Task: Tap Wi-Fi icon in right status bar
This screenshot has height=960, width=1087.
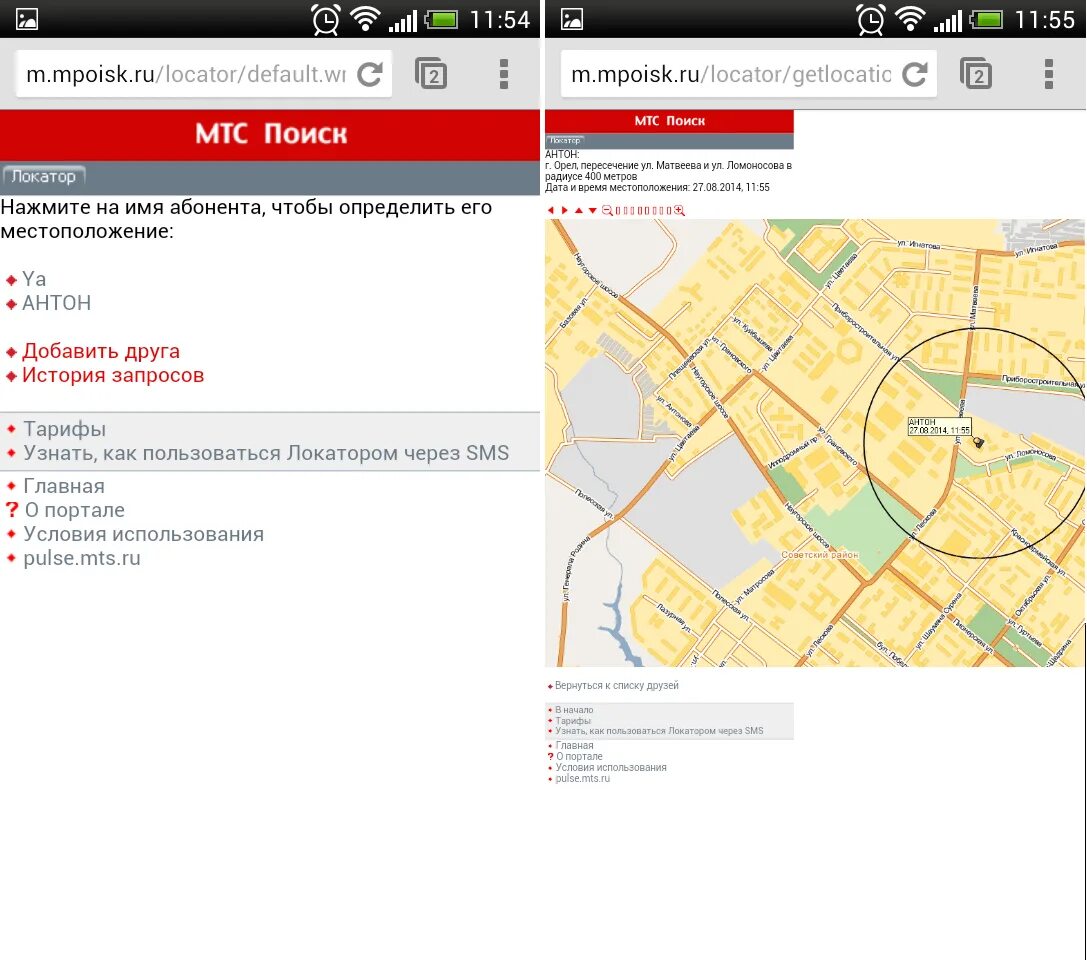Action: 910,19
